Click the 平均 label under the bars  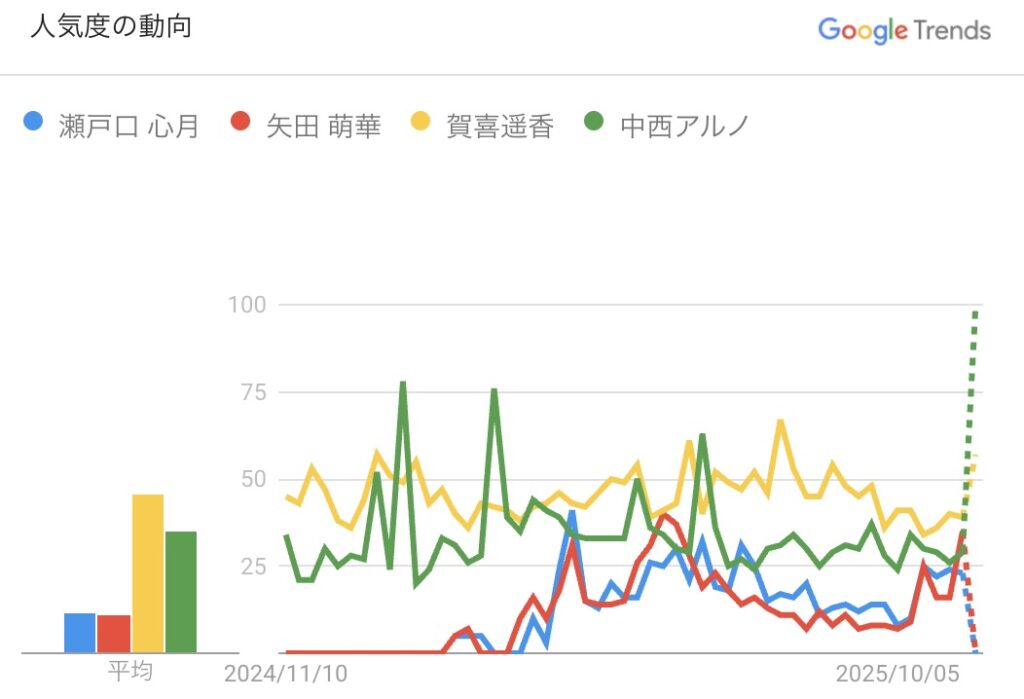coord(130,670)
